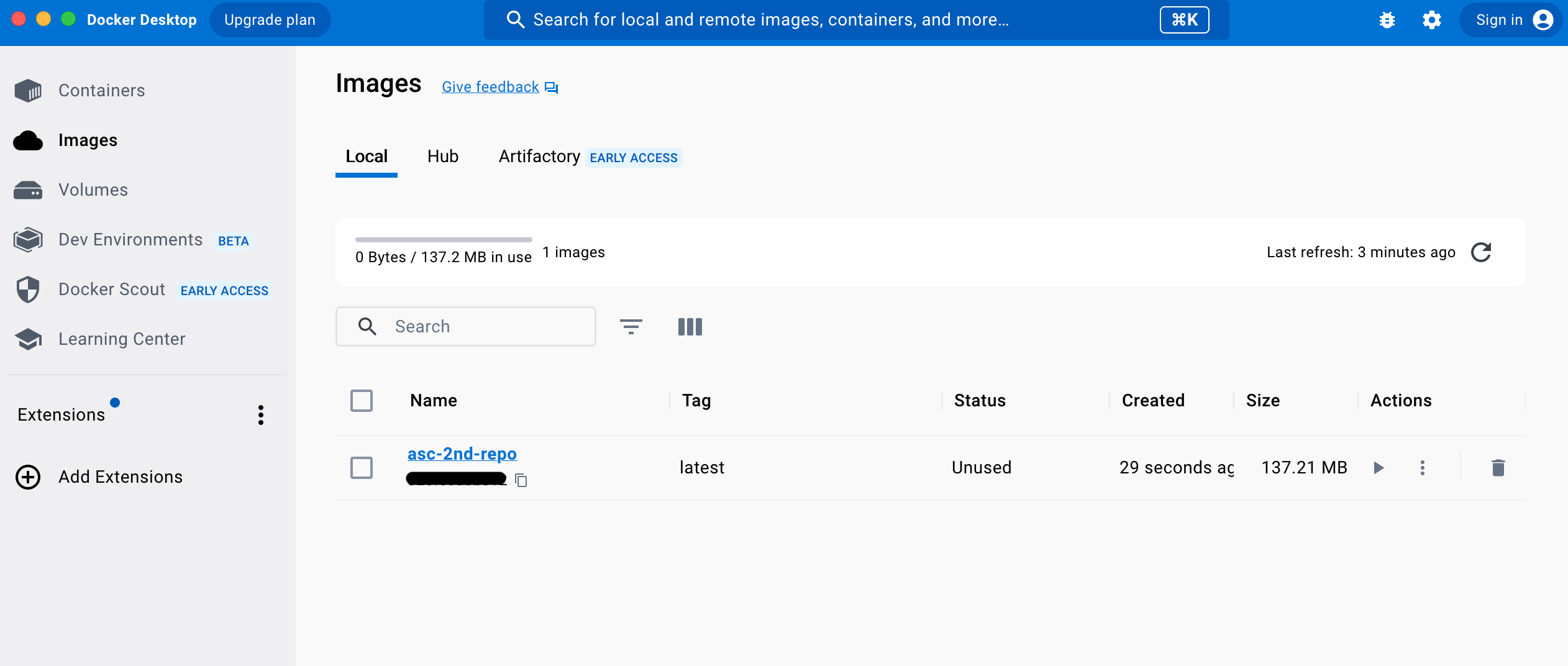Click the BETA badge beside Dev Environments
1568x666 pixels.
point(234,241)
